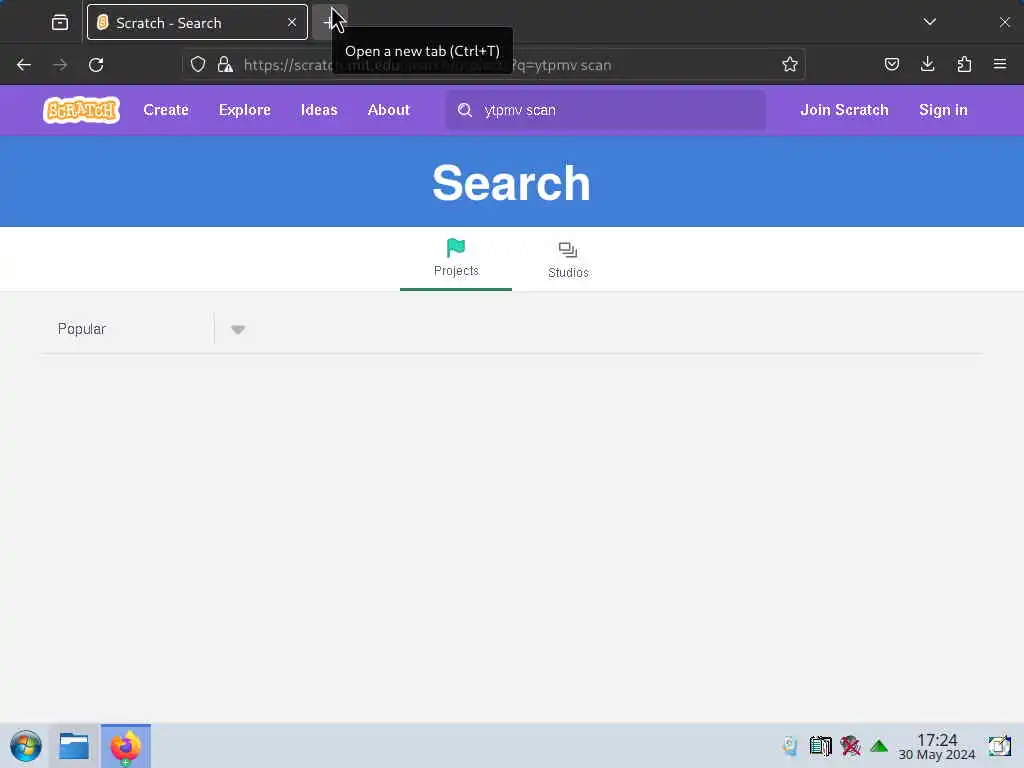Switch to the Projects results tab
Image resolution: width=1024 pixels, height=768 pixels.
pos(456,259)
